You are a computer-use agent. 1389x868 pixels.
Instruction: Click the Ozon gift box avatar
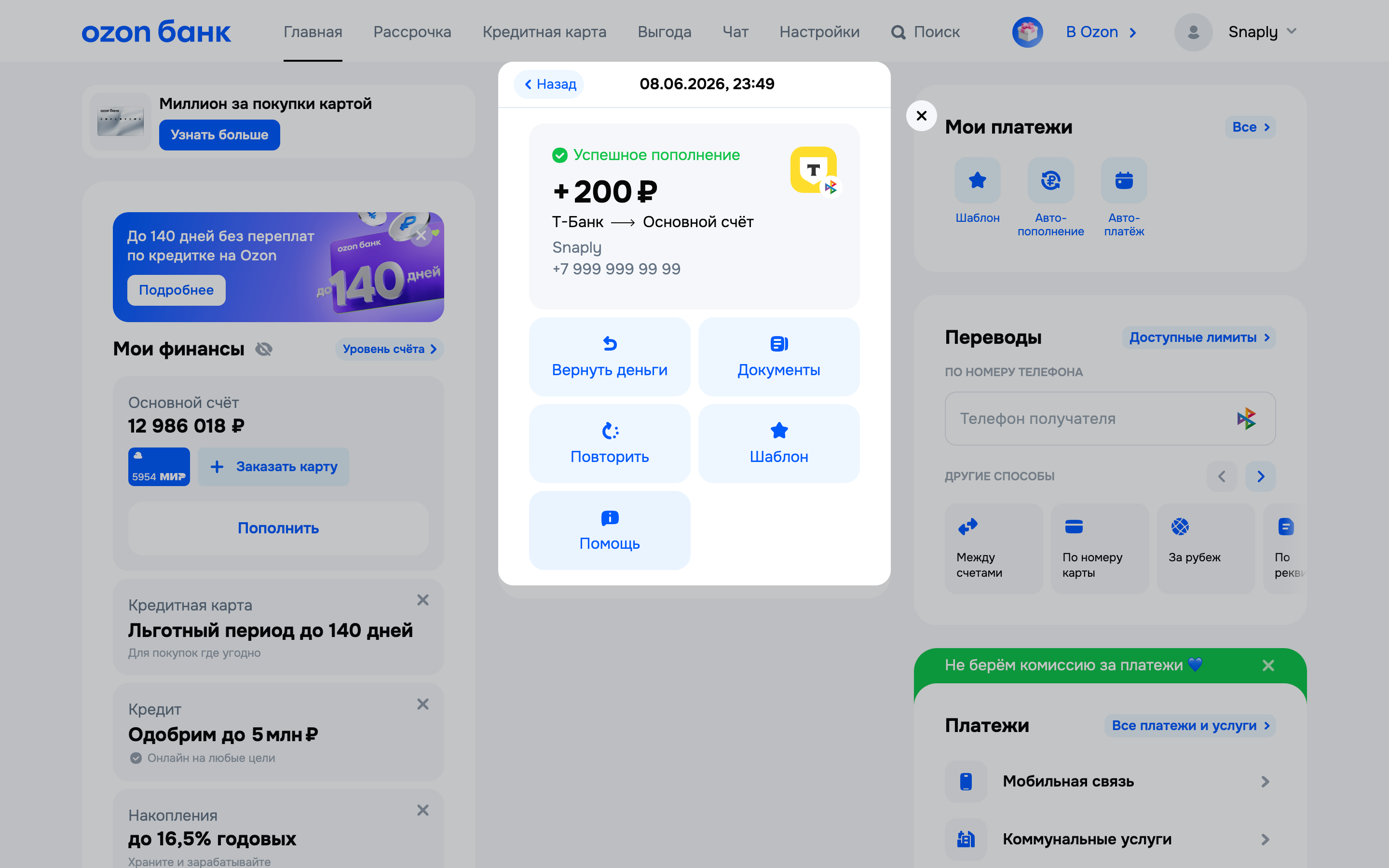1027,32
